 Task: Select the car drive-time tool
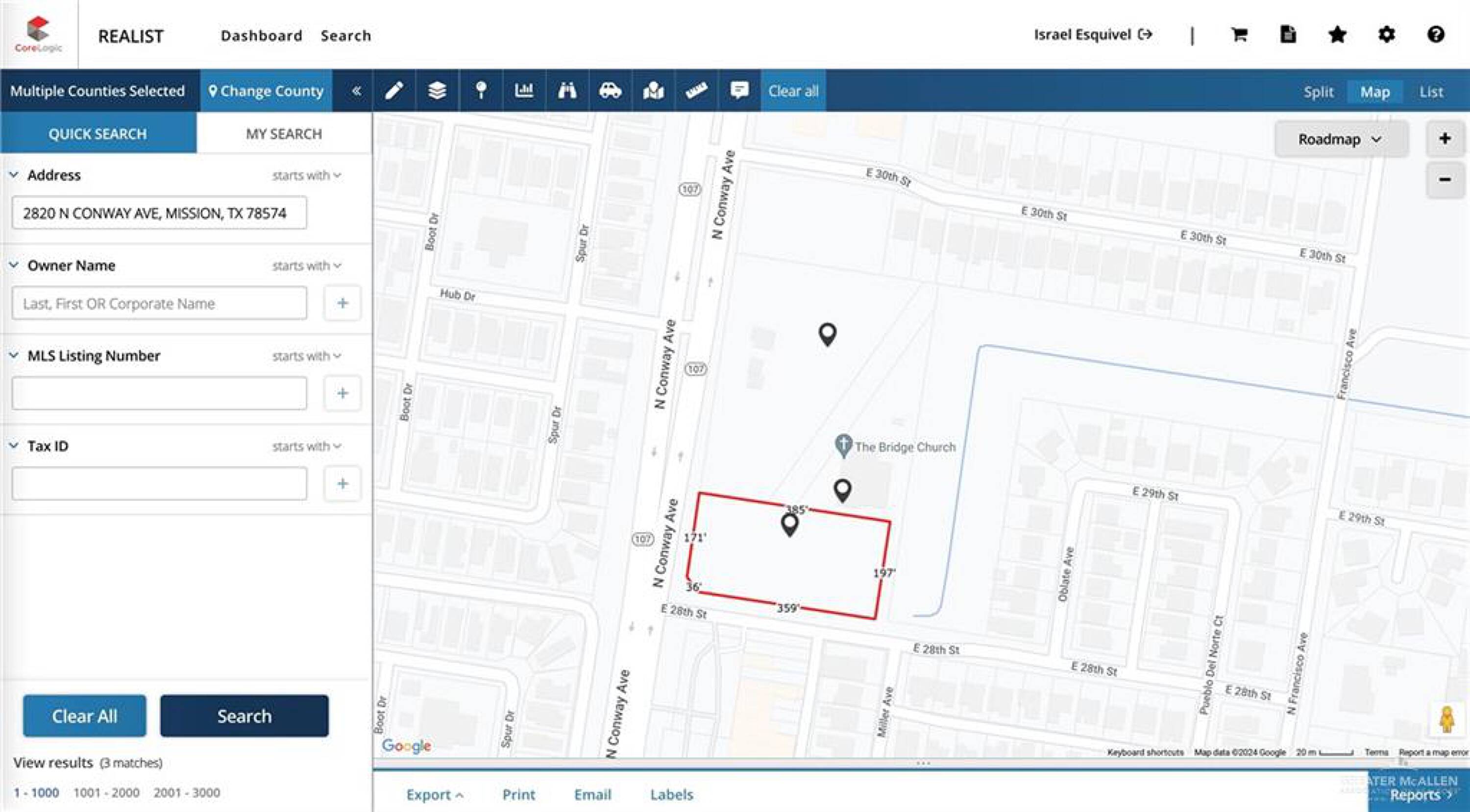click(610, 91)
